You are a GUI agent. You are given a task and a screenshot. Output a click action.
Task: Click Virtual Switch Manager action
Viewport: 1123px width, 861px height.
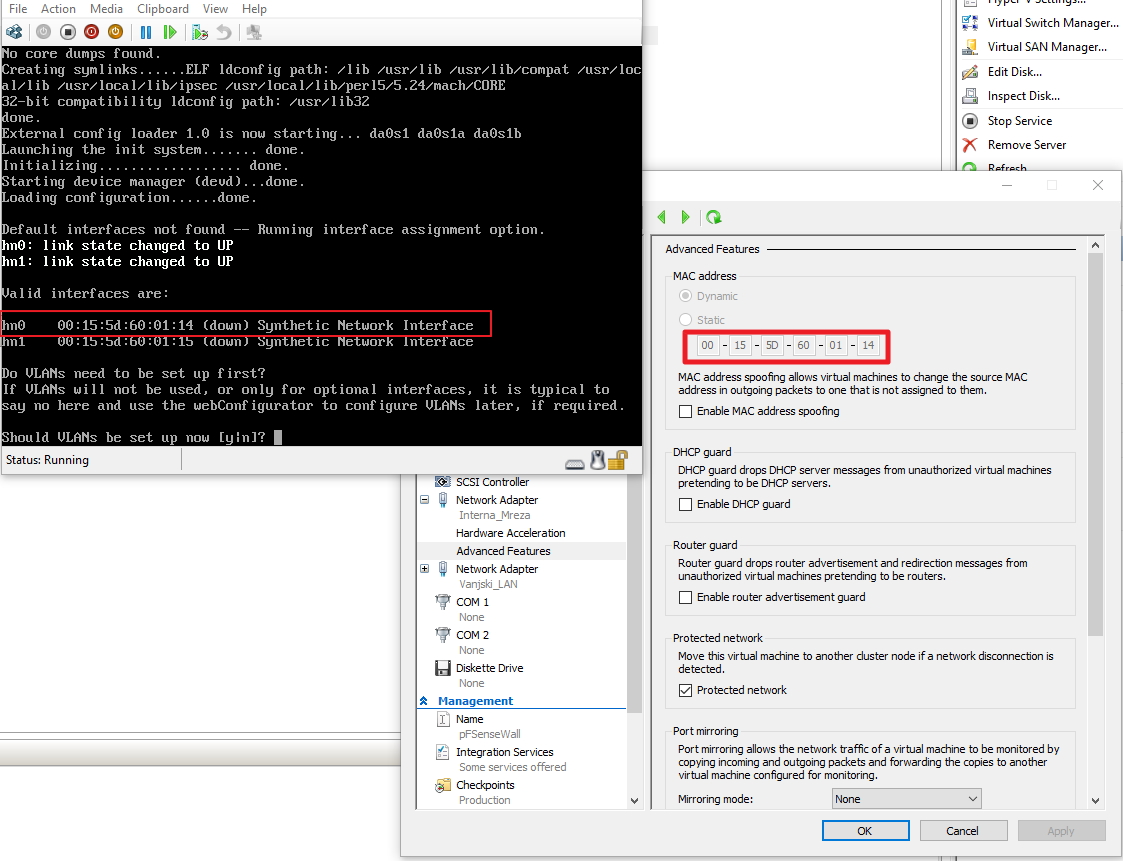pyautogui.click(x=1053, y=23)
